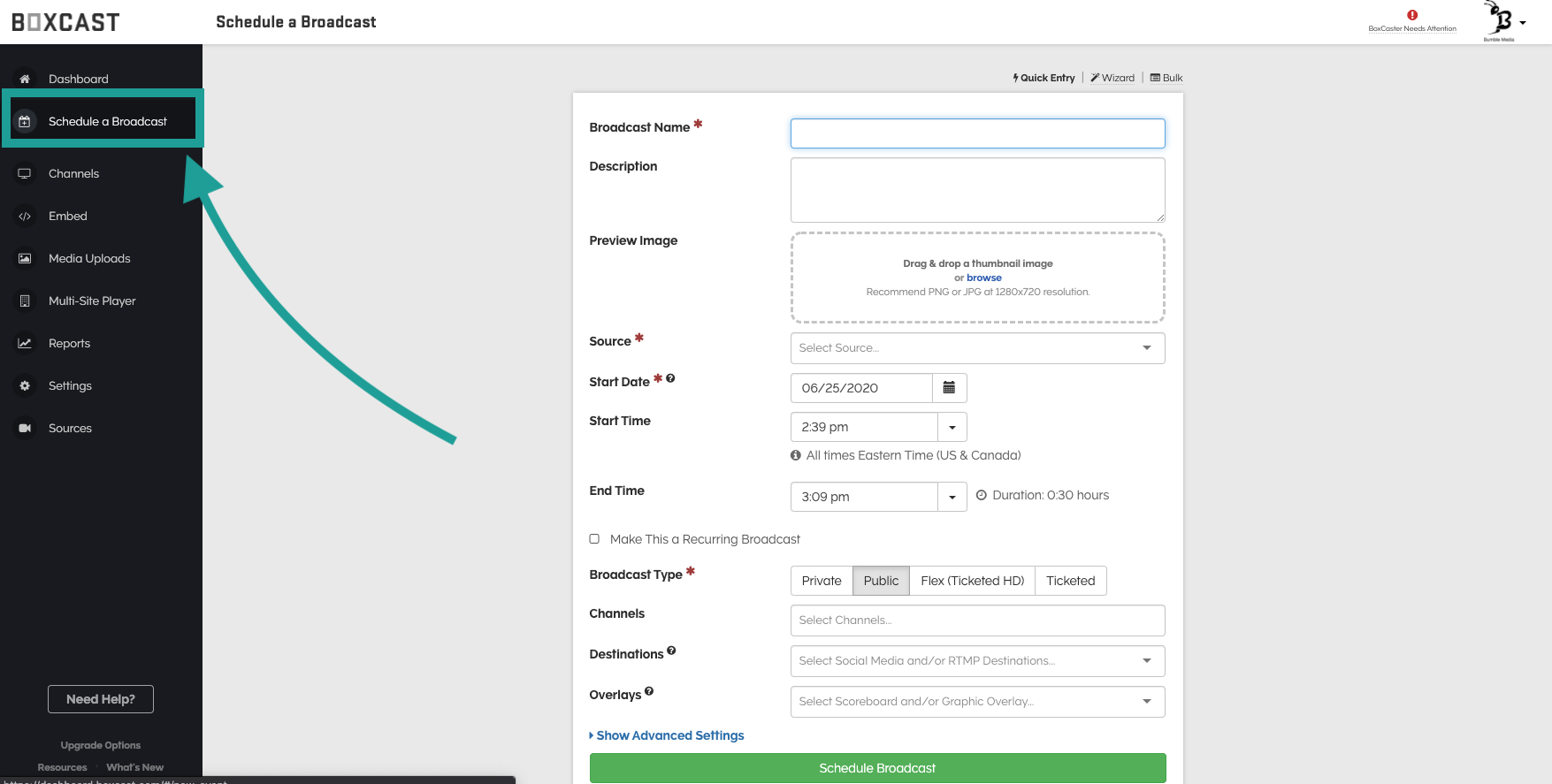Set broadcast type to Private
This screenshot has width=1552, height=784.
click(x=821, y=581)
